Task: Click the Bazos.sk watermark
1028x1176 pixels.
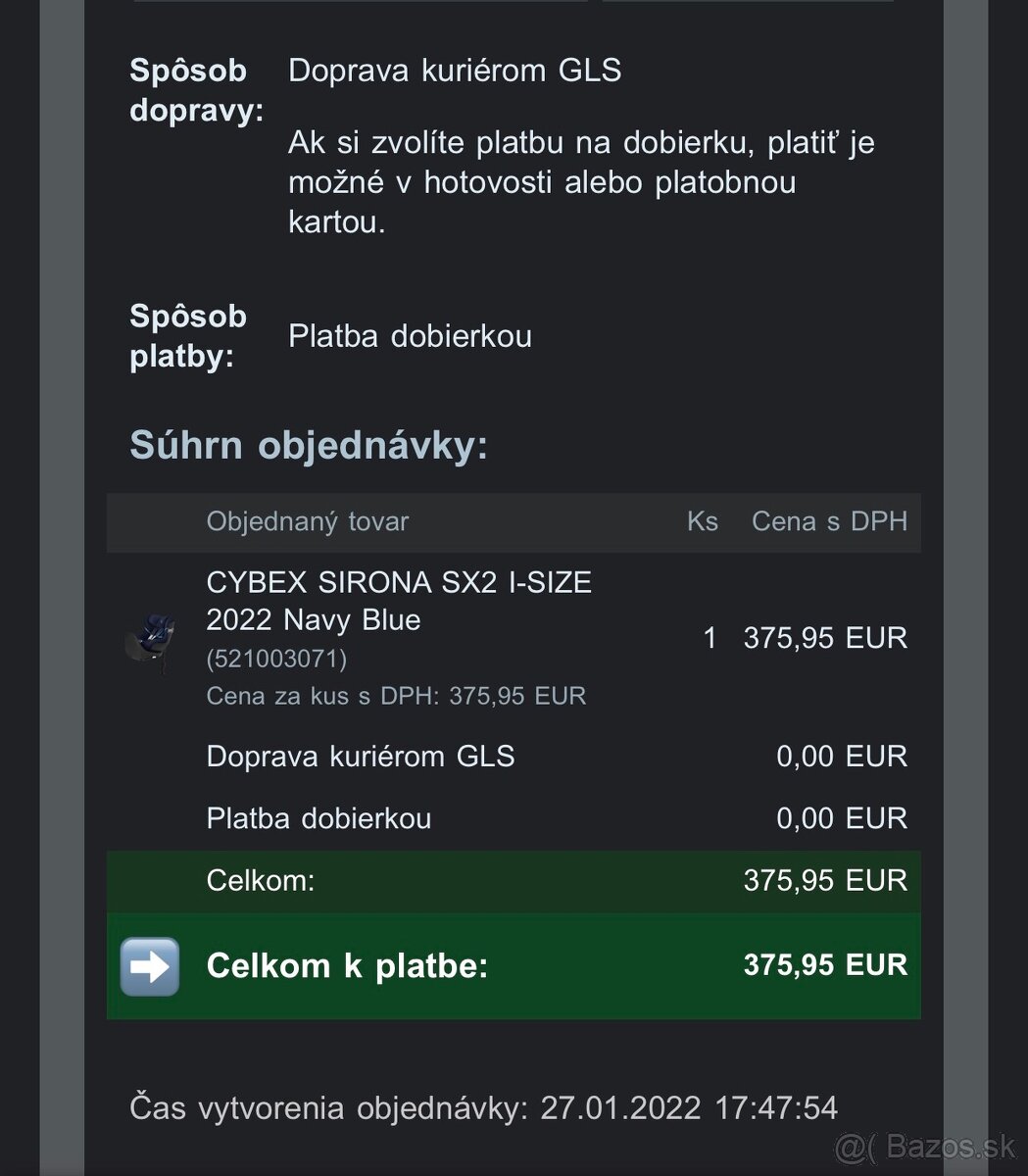Action: pos(926,1144)
